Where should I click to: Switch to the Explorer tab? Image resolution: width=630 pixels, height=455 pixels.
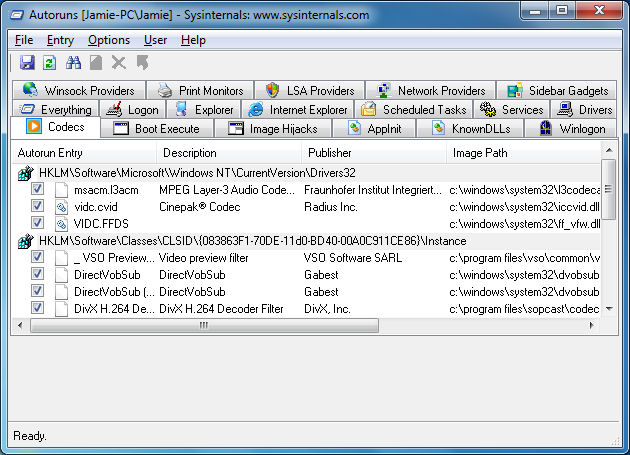204,109
